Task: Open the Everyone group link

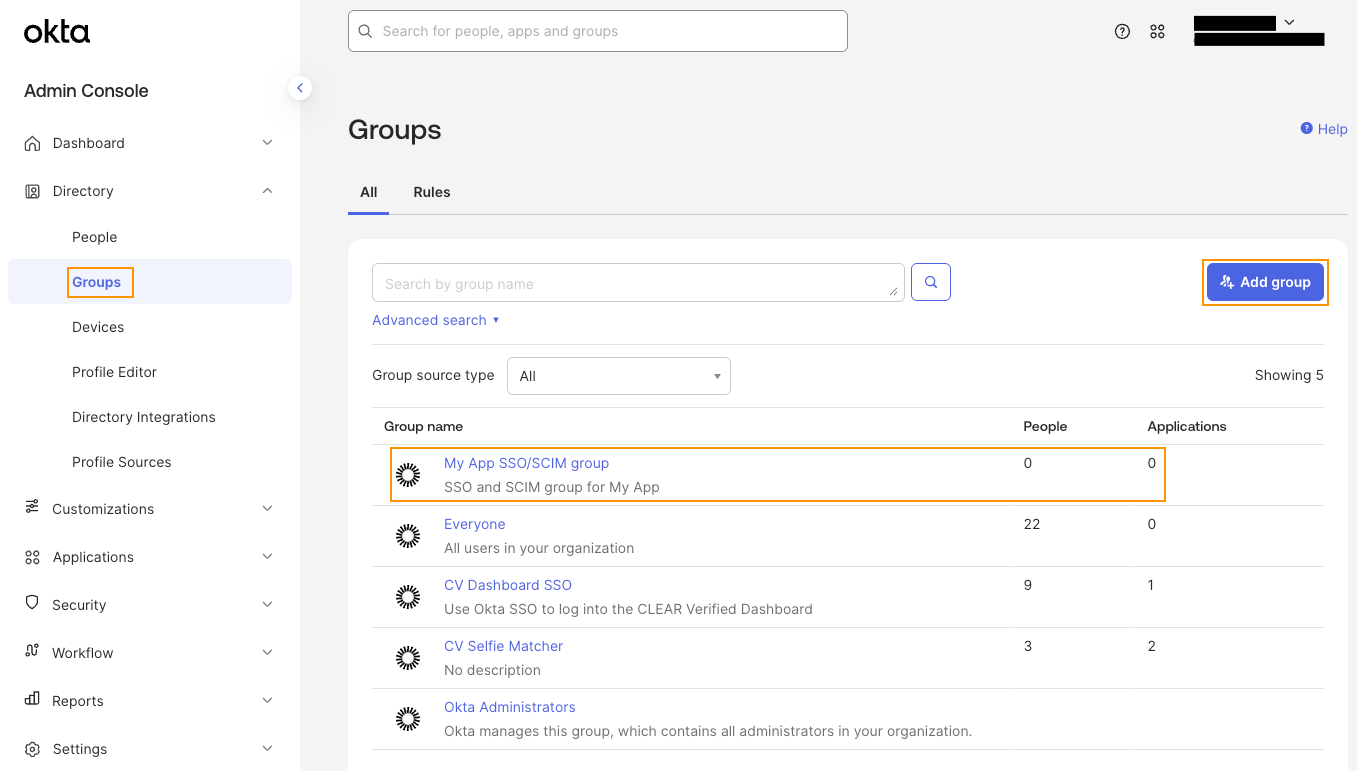Action: click(x=475, y=524)
